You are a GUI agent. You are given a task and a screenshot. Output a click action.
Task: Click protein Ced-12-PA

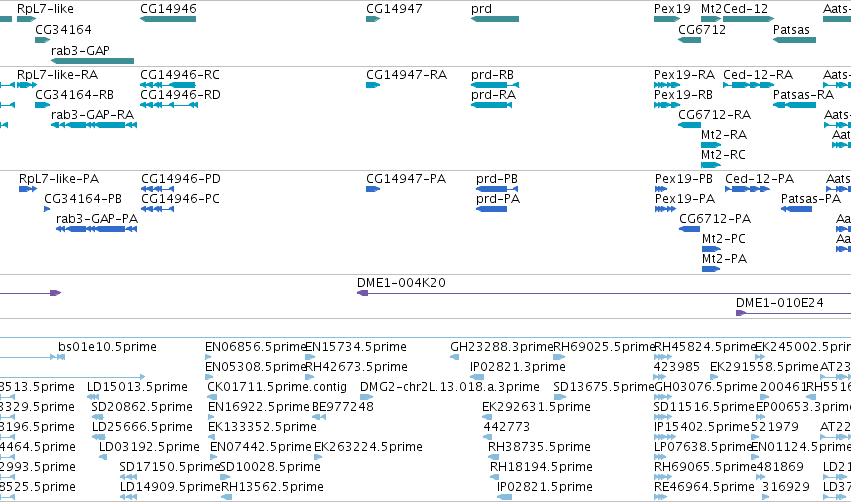747,189
